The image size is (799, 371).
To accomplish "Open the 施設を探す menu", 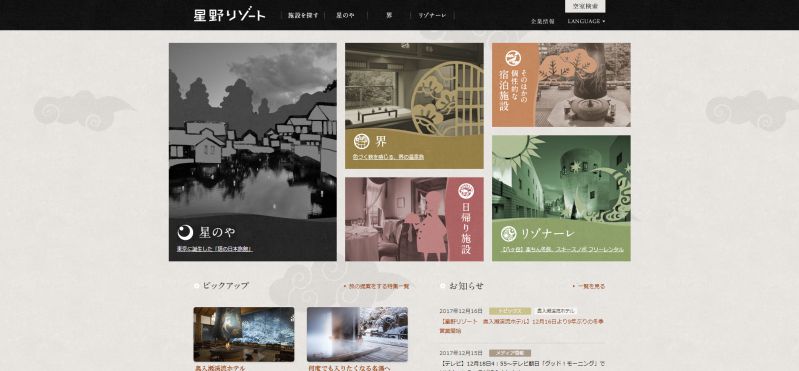I will [x=303, y=15].
